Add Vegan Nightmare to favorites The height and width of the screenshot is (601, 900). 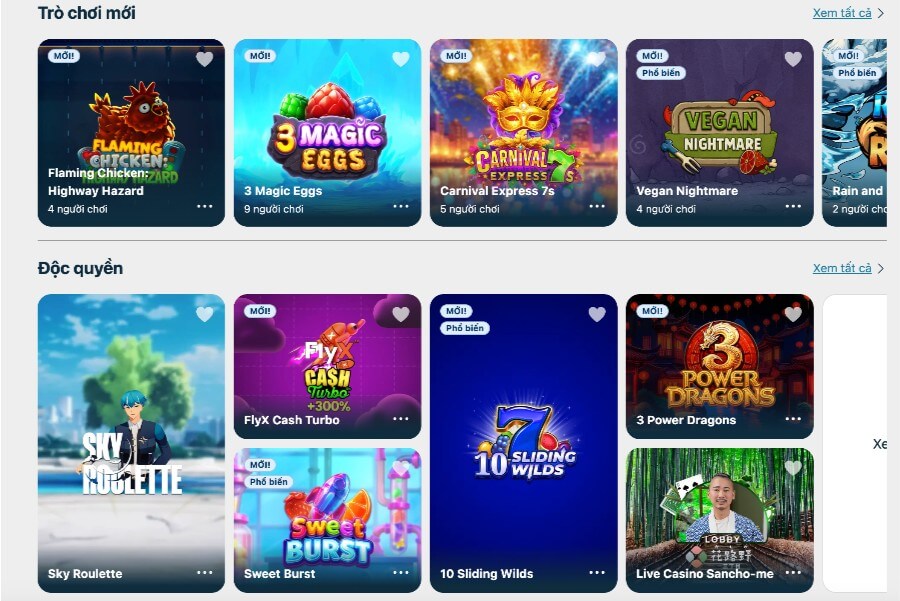(x=793, y=59)
